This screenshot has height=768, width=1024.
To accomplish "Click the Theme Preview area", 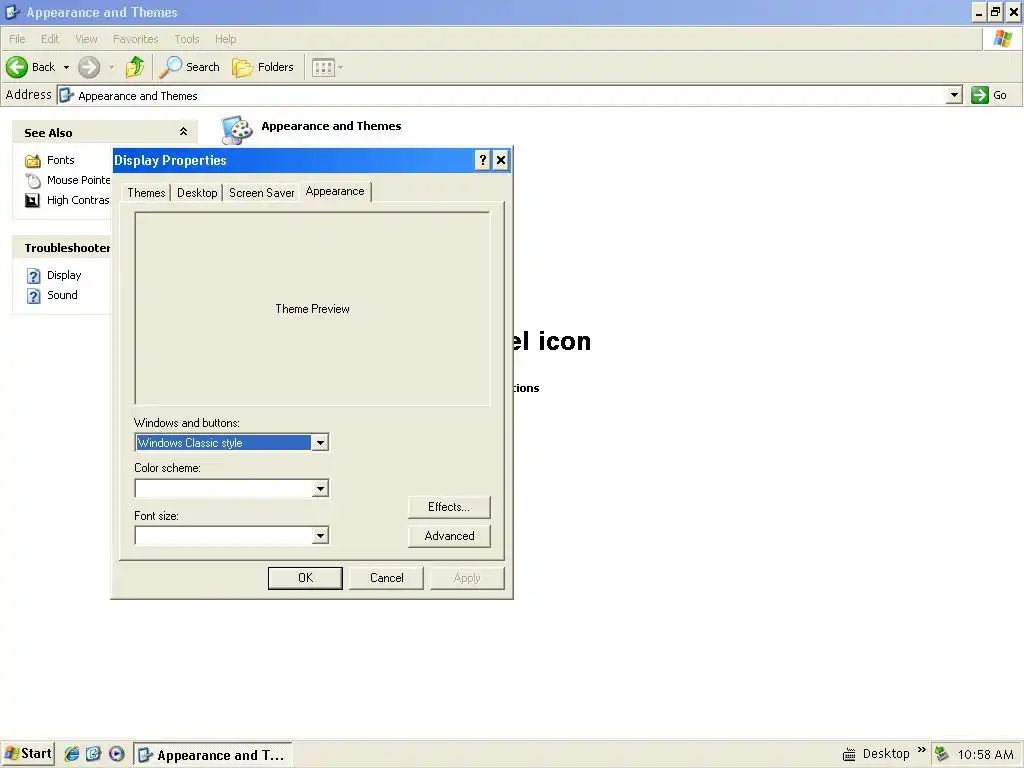I will click(x=312, y=309).
